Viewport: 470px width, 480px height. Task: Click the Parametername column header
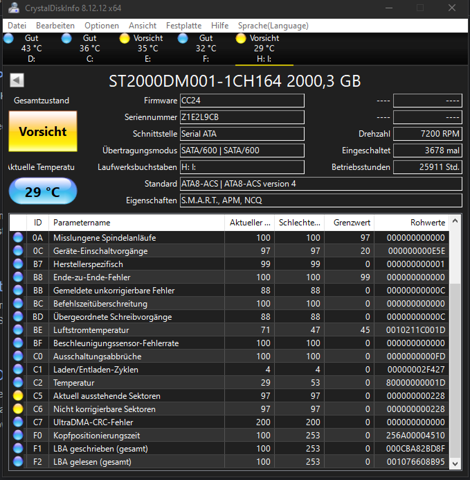137,223
